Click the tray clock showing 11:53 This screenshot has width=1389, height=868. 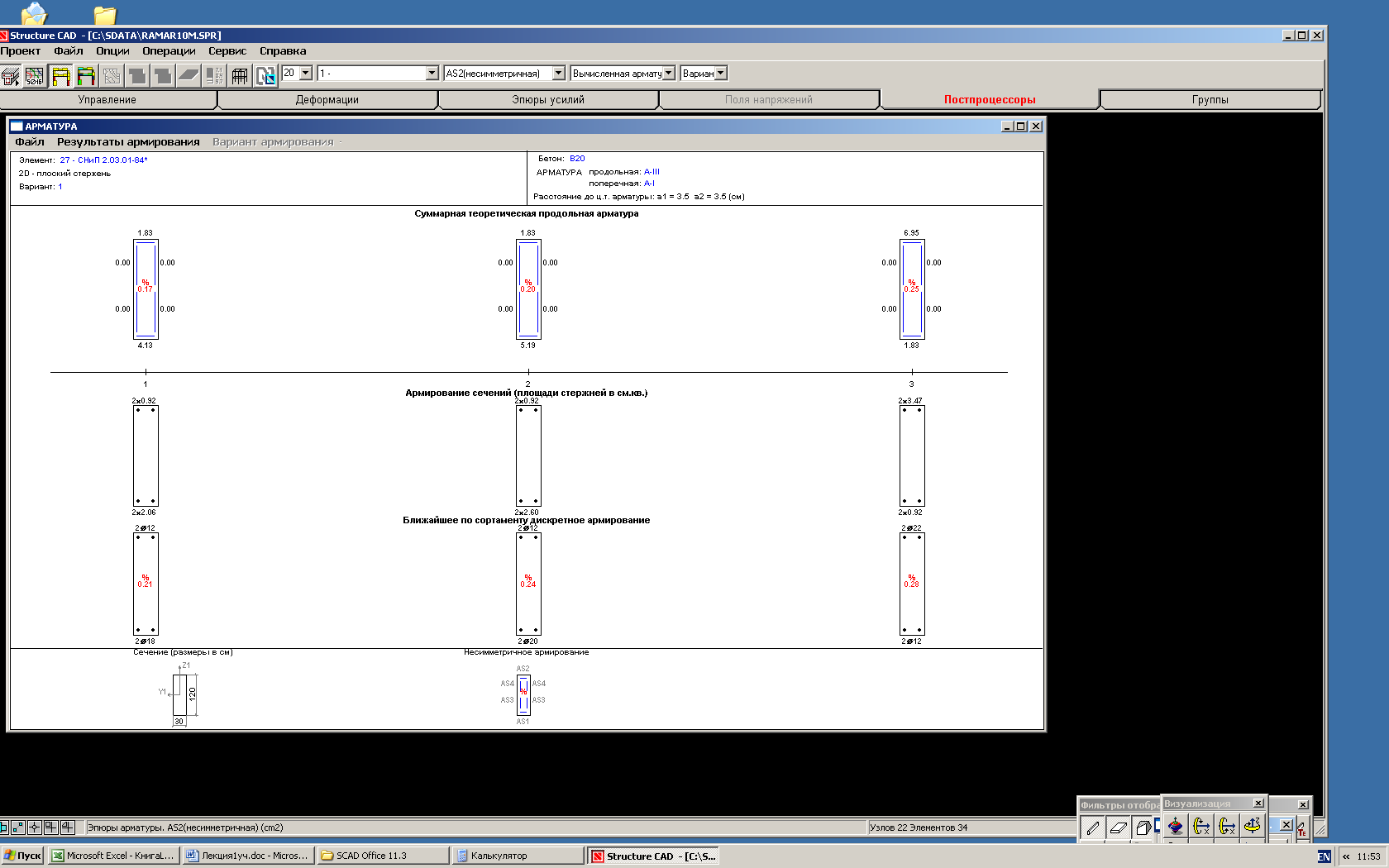coord(1368,856)
